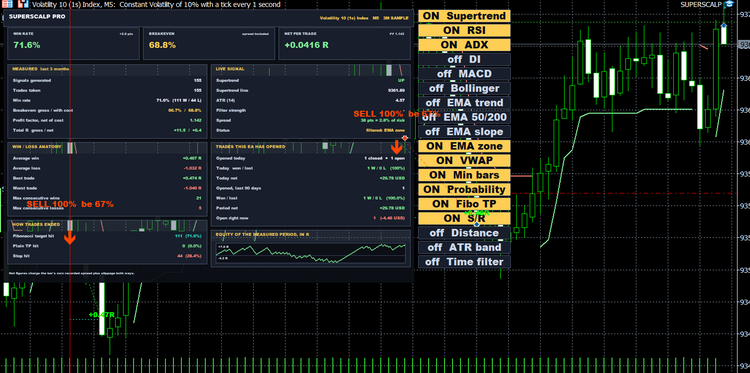Click the "Worst trade" row label
The height and width of the screenshot is (373, 750).
coord(25,188)
